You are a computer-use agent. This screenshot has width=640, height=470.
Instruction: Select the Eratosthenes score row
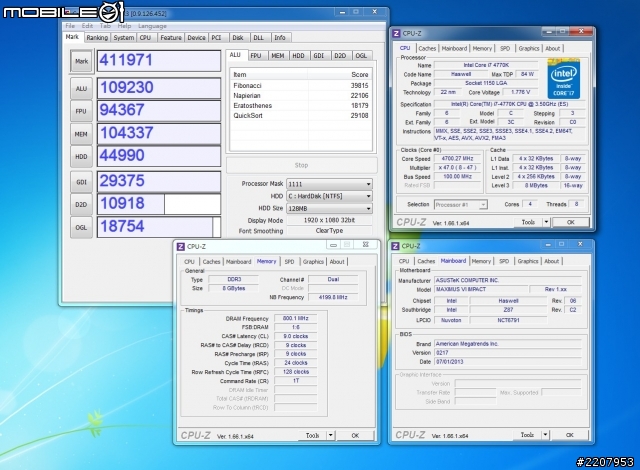(301, 106)
